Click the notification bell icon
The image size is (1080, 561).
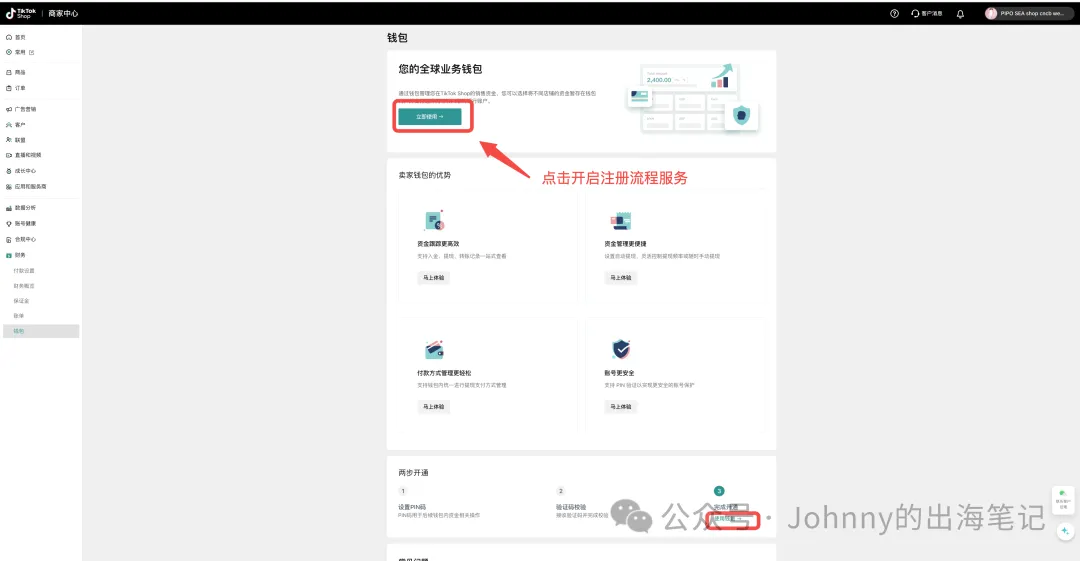tap(960, 14)
